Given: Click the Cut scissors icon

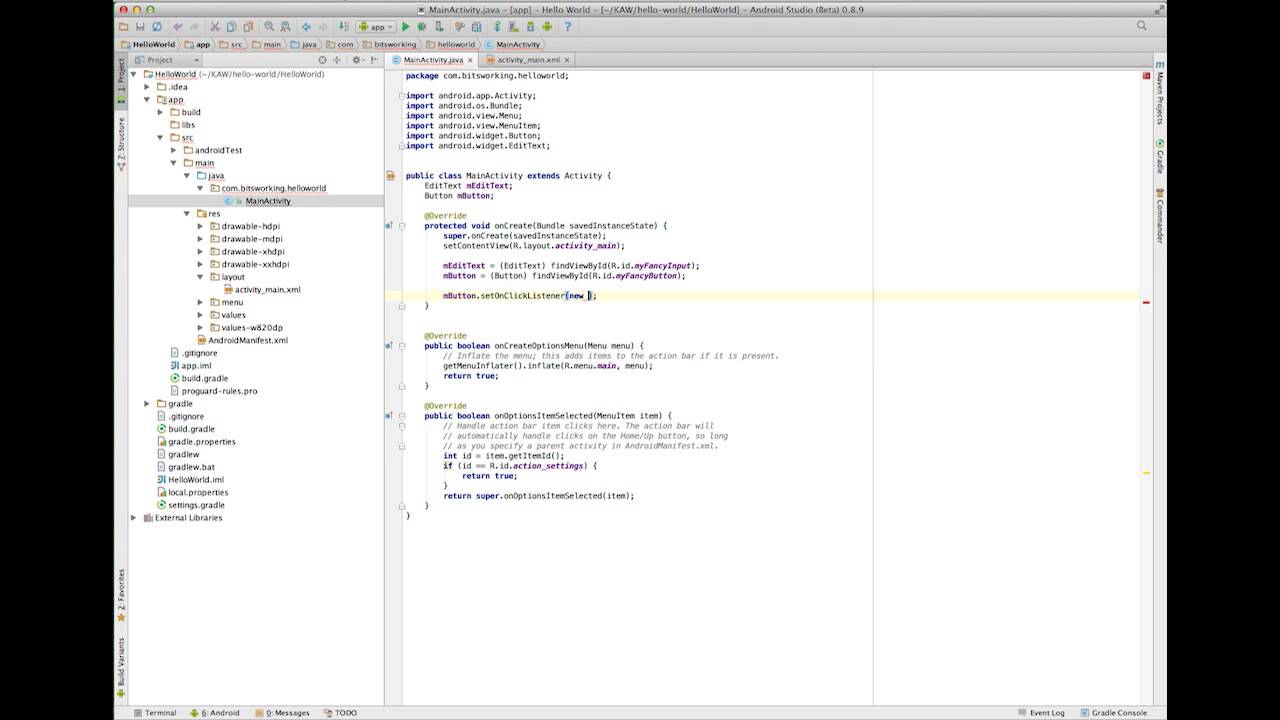Looking at the screenshot, I should click(214, 27).
